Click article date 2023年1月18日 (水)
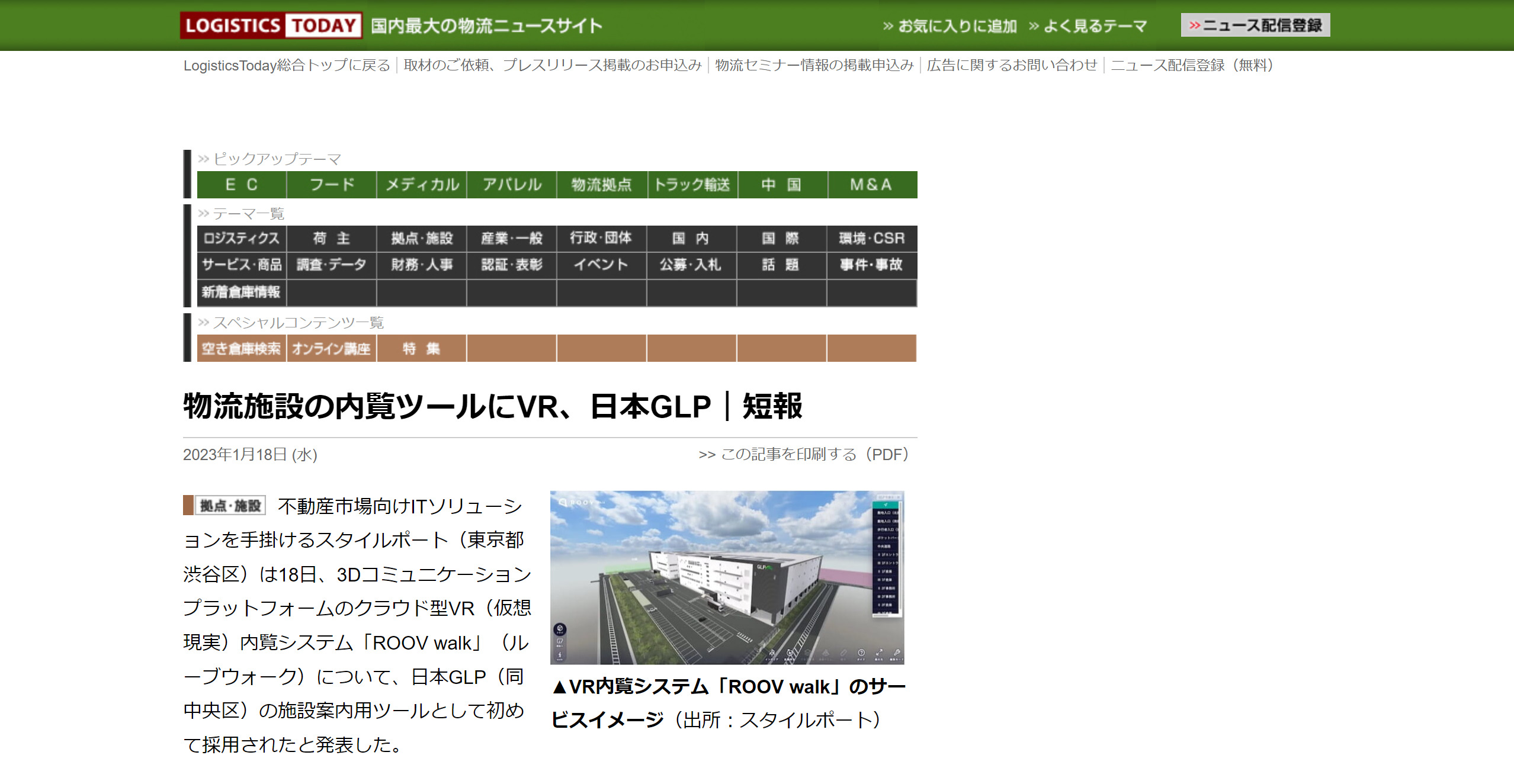 click(250, 455)
